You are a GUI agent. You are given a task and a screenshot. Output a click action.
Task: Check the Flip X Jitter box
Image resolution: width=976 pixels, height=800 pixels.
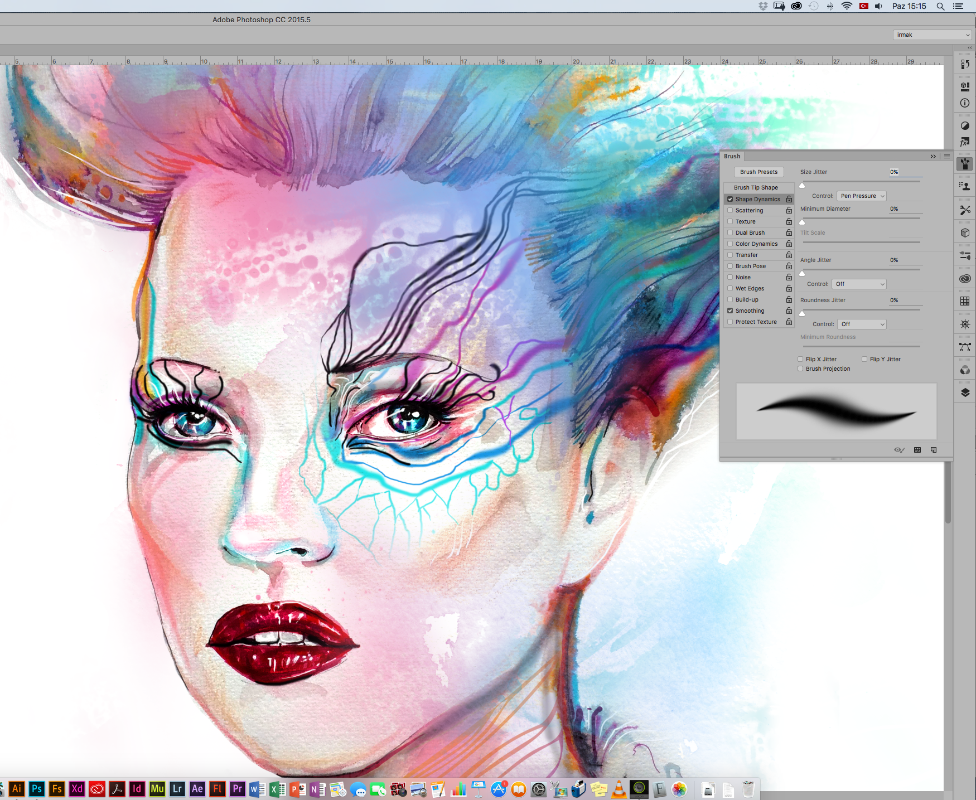[800, 359]
